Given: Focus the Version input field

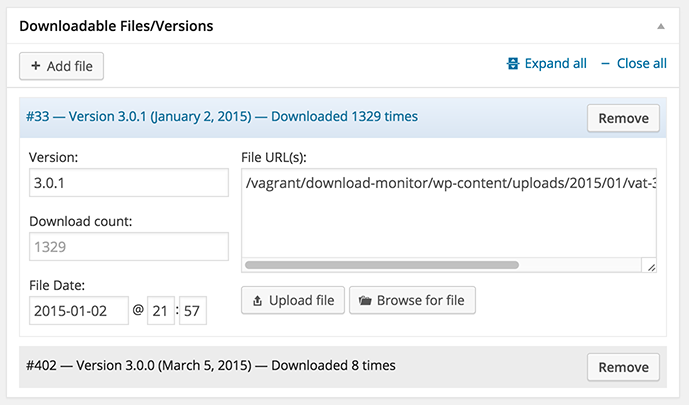Looking at the screenshot, I should tap(129, 183).
